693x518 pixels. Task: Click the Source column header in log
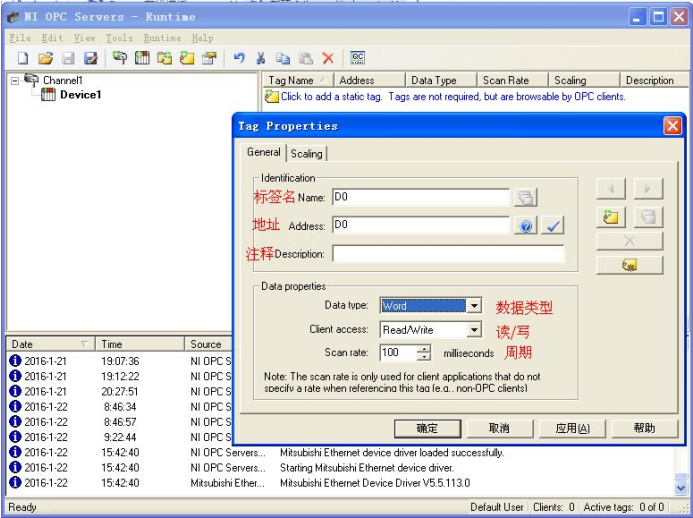point(208,344)
